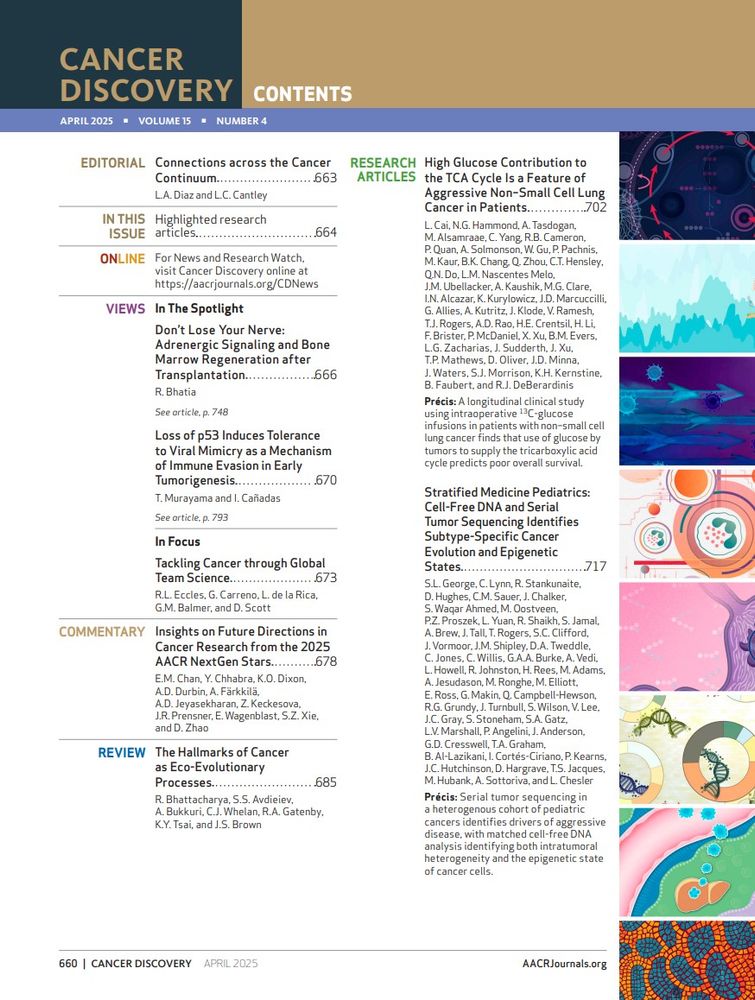Click the COMMENTARY section heading
Image resolution: width=755 pixels, height=1000 pixels.
102,632
